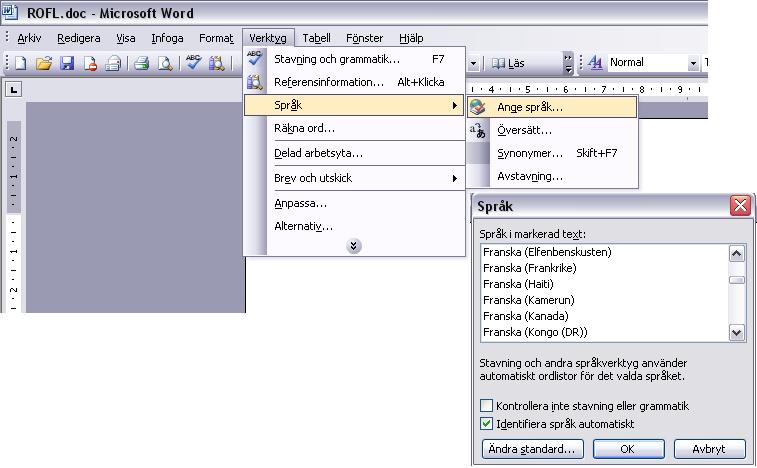
Task: Click the Ändra standard button
Action: (x=533, y=449)
